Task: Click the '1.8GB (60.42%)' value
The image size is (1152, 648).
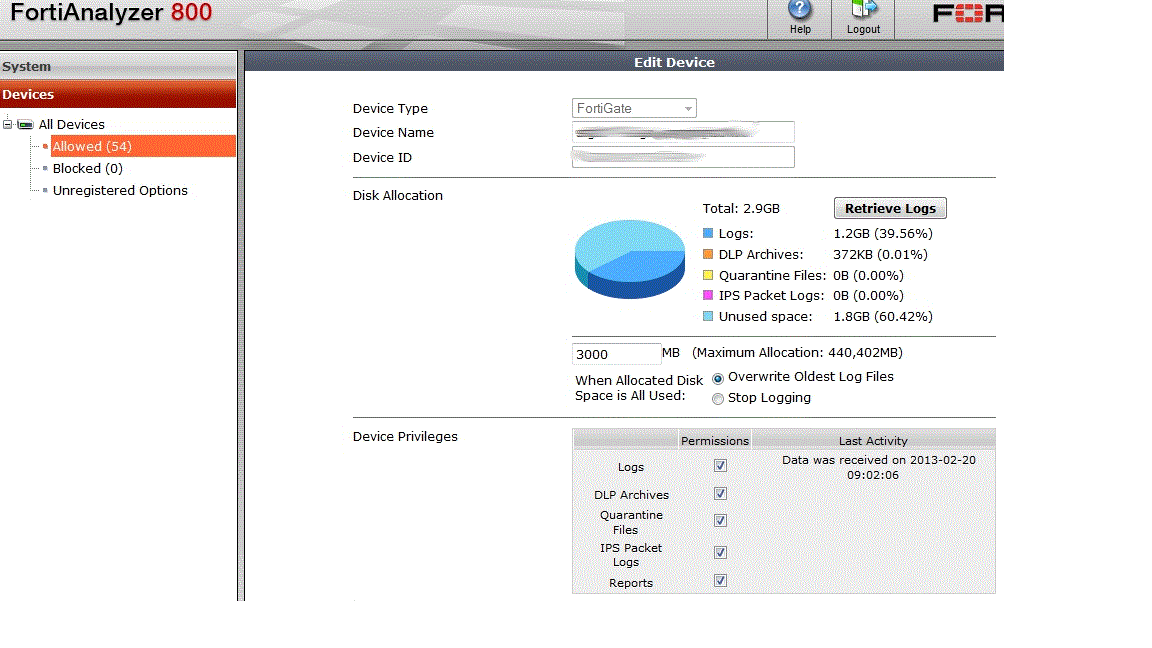Action: [x=882, y=317]
